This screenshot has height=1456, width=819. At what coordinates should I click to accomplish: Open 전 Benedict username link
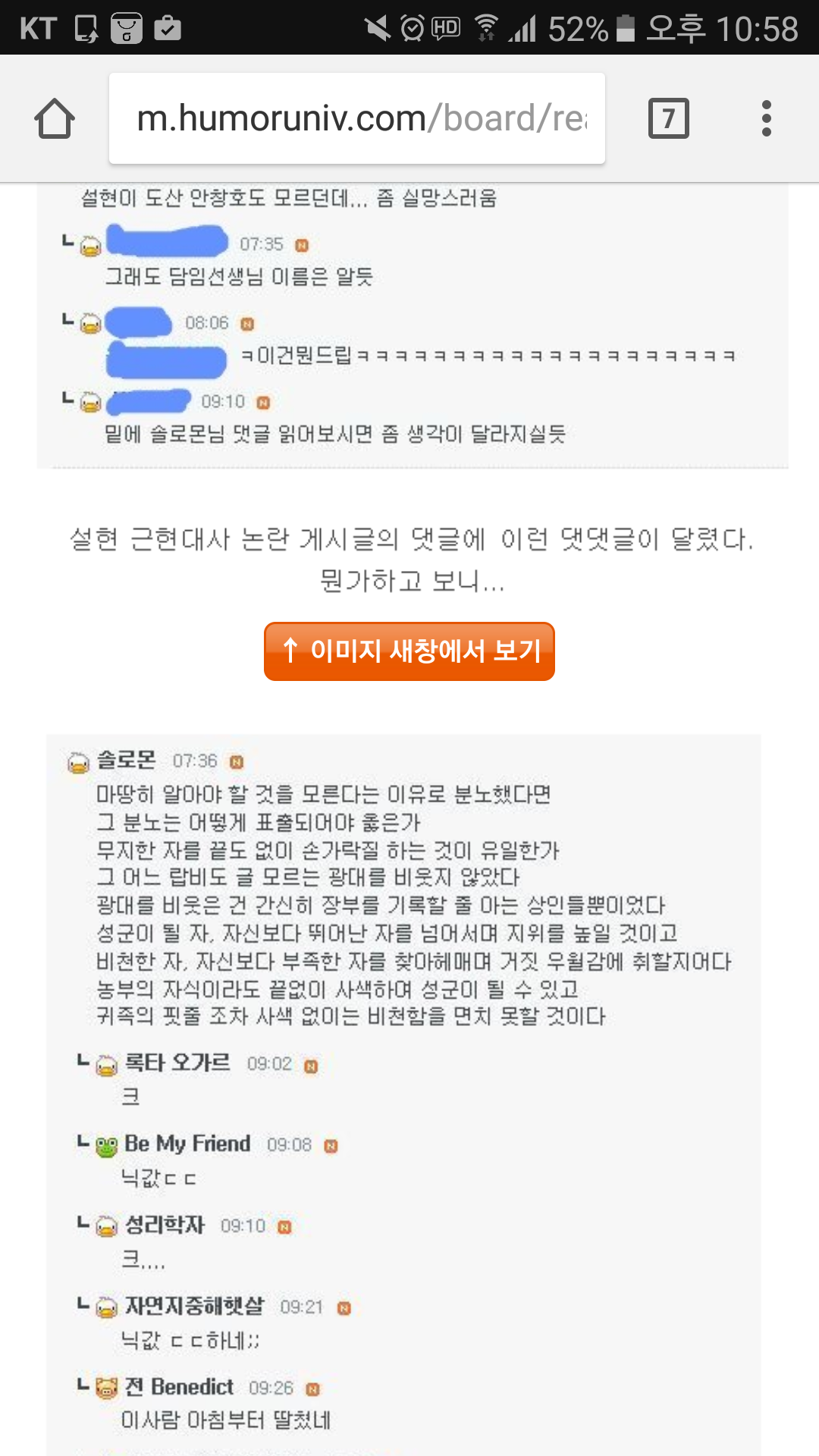(179, 1387)
